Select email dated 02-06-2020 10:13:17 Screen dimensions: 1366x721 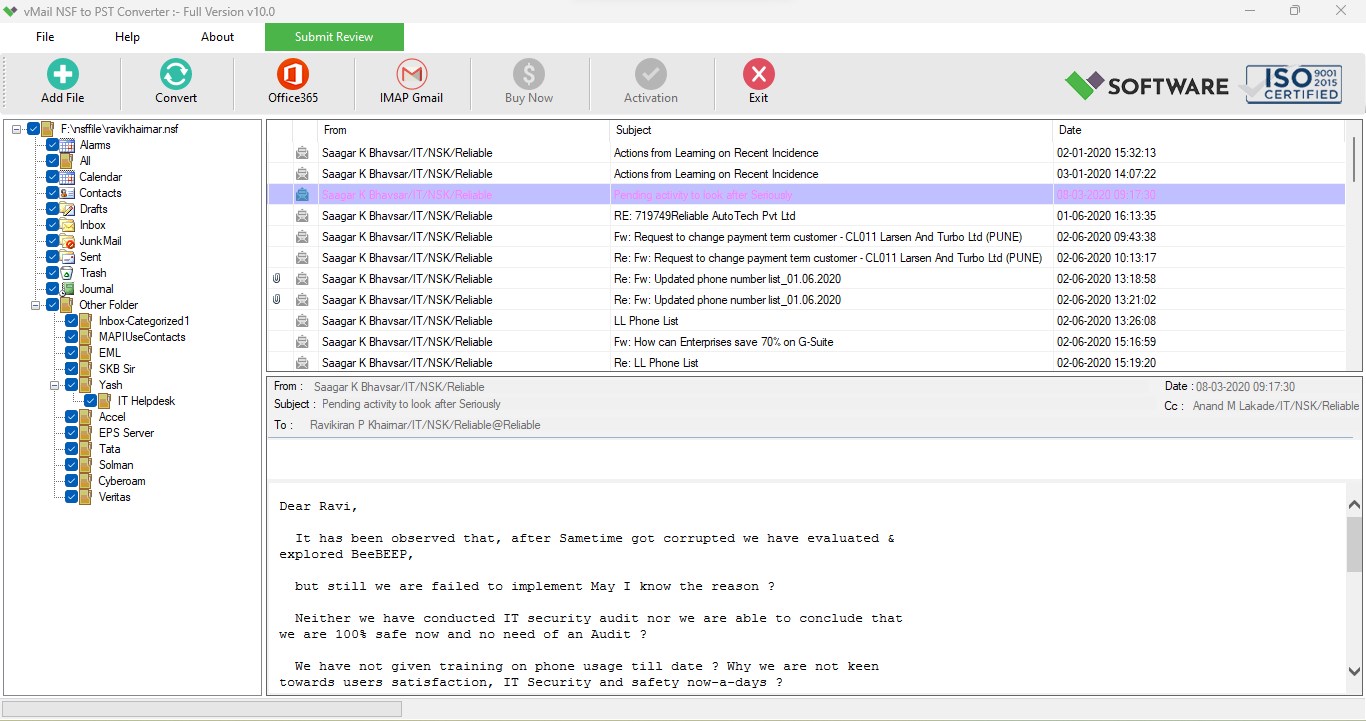tap(805, 258)
